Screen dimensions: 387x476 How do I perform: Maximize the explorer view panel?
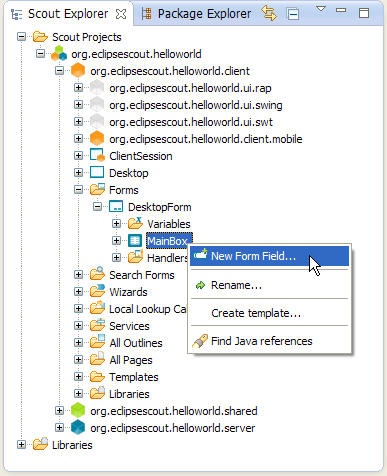(364, 13)
